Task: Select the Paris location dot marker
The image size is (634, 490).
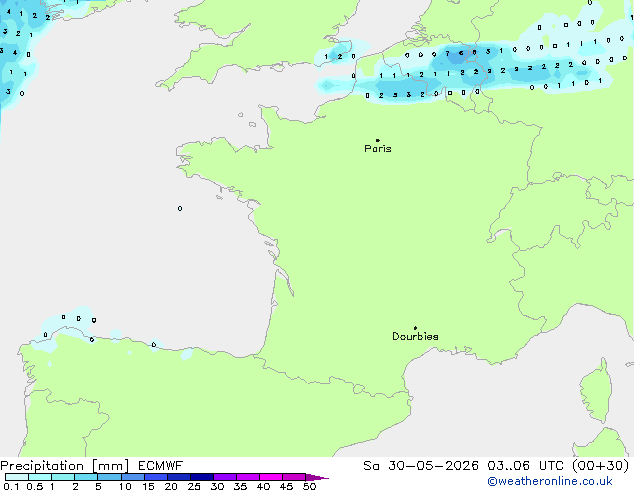Action: 378,140
